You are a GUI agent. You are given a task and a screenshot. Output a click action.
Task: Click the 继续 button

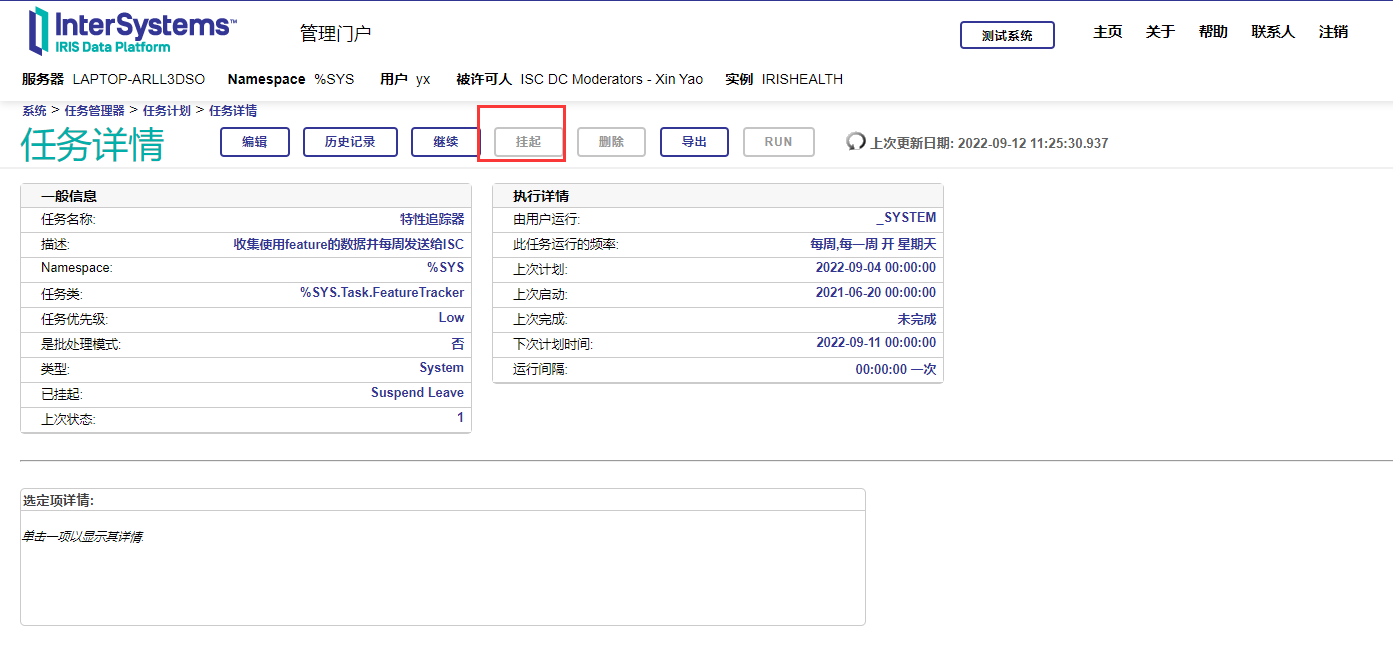pos(446,142)
